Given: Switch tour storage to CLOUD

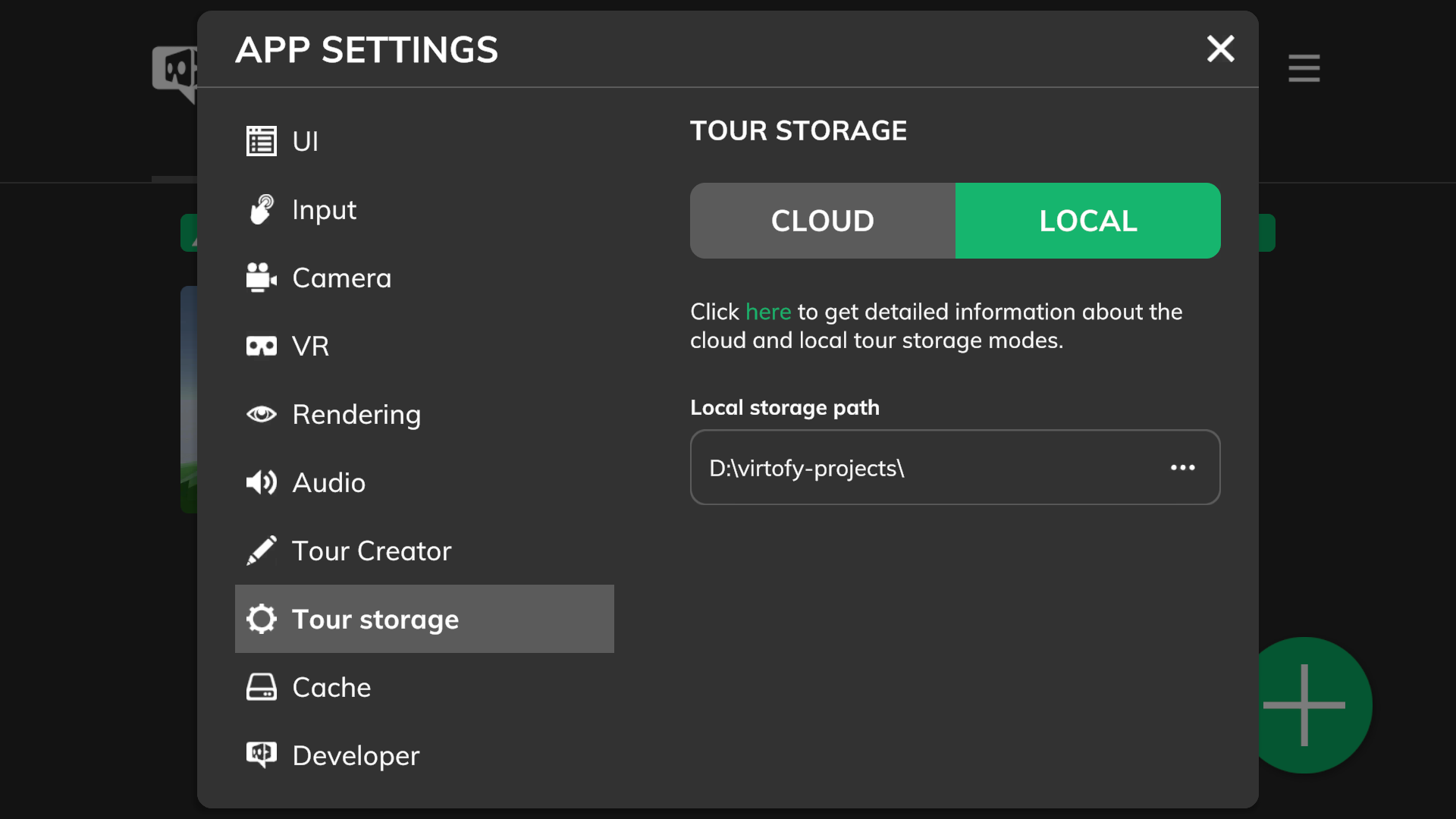Looking at the screenshot, I should tap(822, 220).
